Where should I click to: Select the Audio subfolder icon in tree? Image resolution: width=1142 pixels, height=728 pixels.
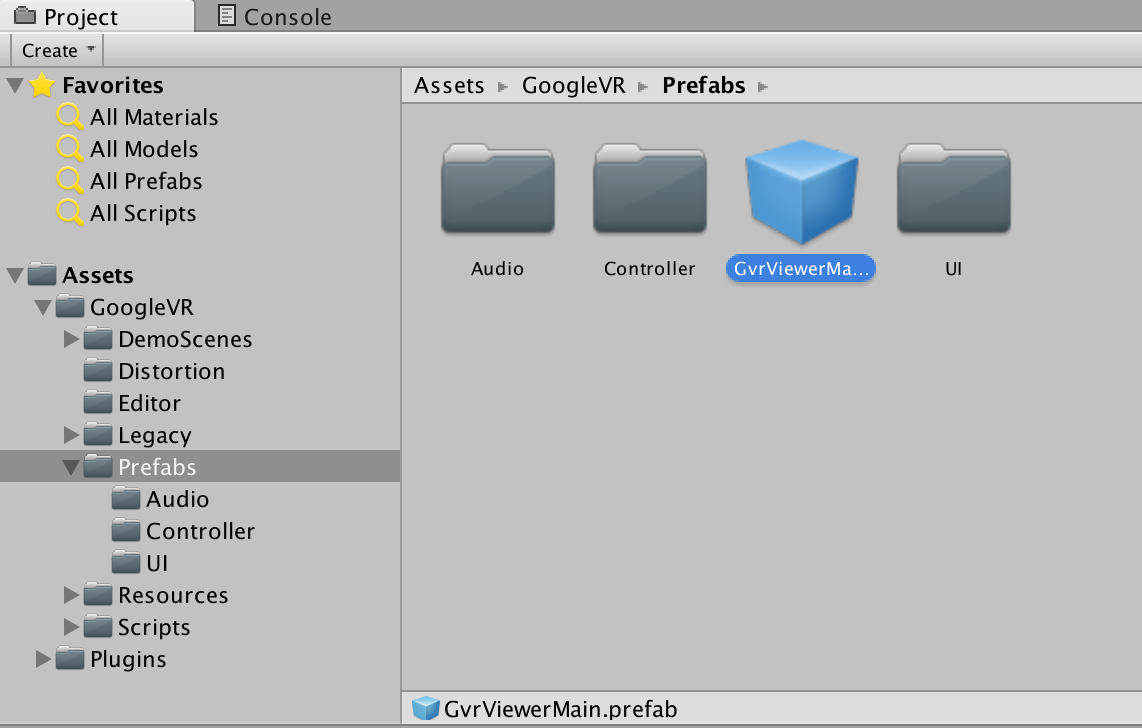click(x=125, y=498)
